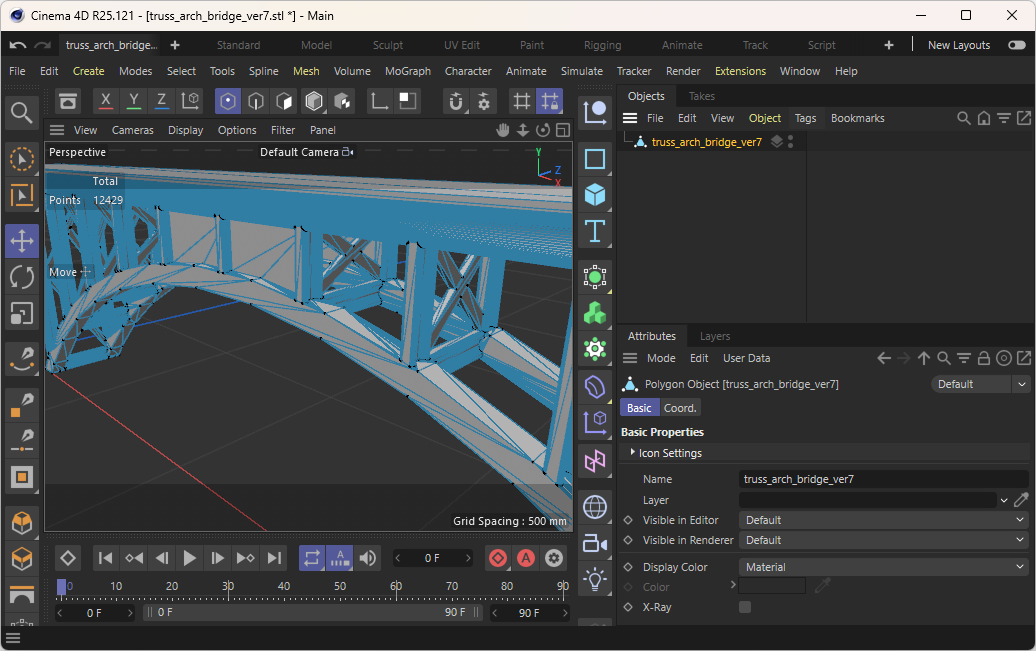The image size is (1036, 651).
Task: Switch to Model mode icon
Action: pyautogui.click(x=314, y=101)
